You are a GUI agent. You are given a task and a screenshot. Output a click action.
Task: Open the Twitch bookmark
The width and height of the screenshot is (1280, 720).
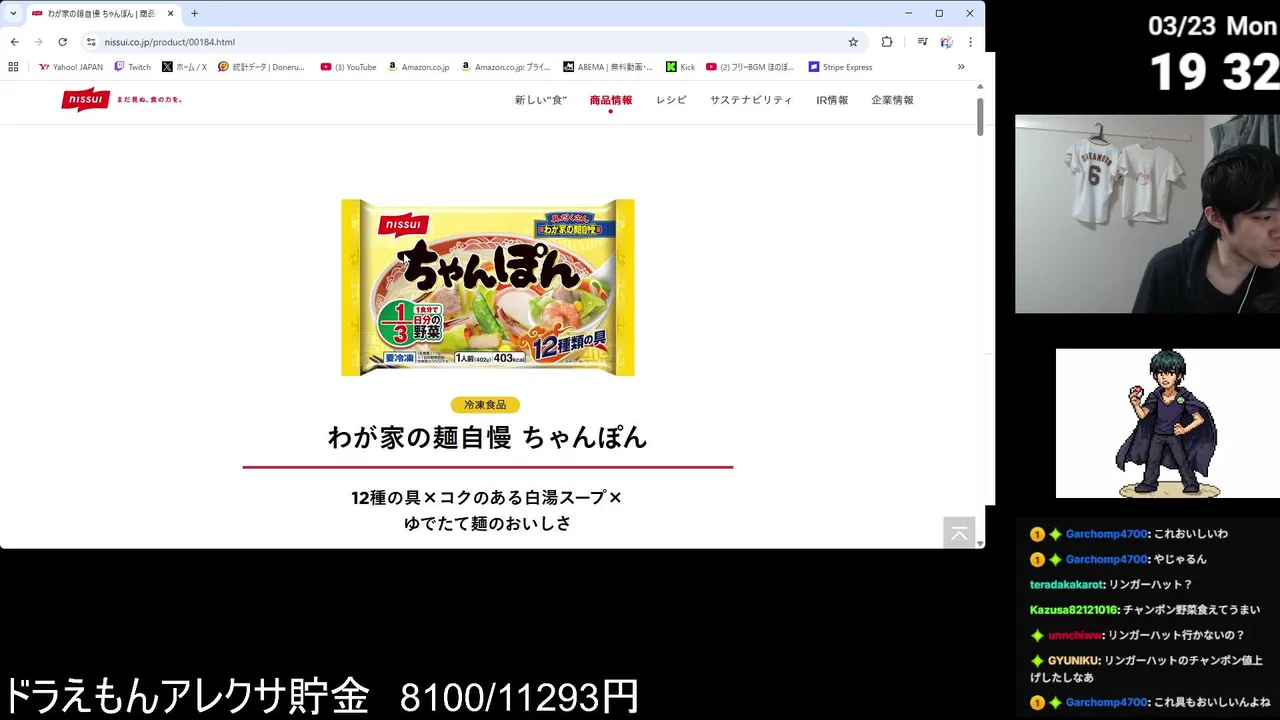click(x=133, y=67)
